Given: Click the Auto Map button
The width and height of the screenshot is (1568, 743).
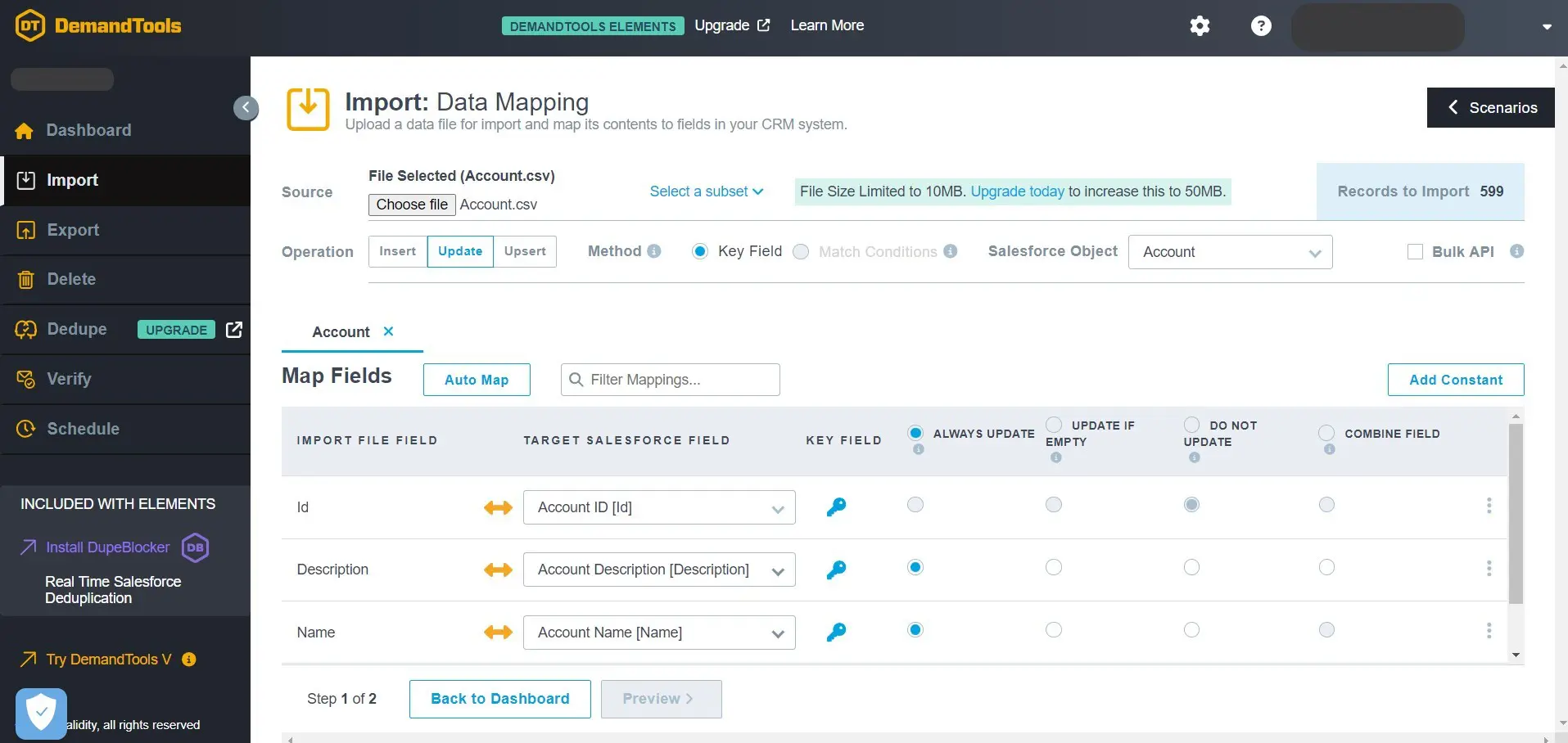Looking at the screenshot, I should pos(477,380).
